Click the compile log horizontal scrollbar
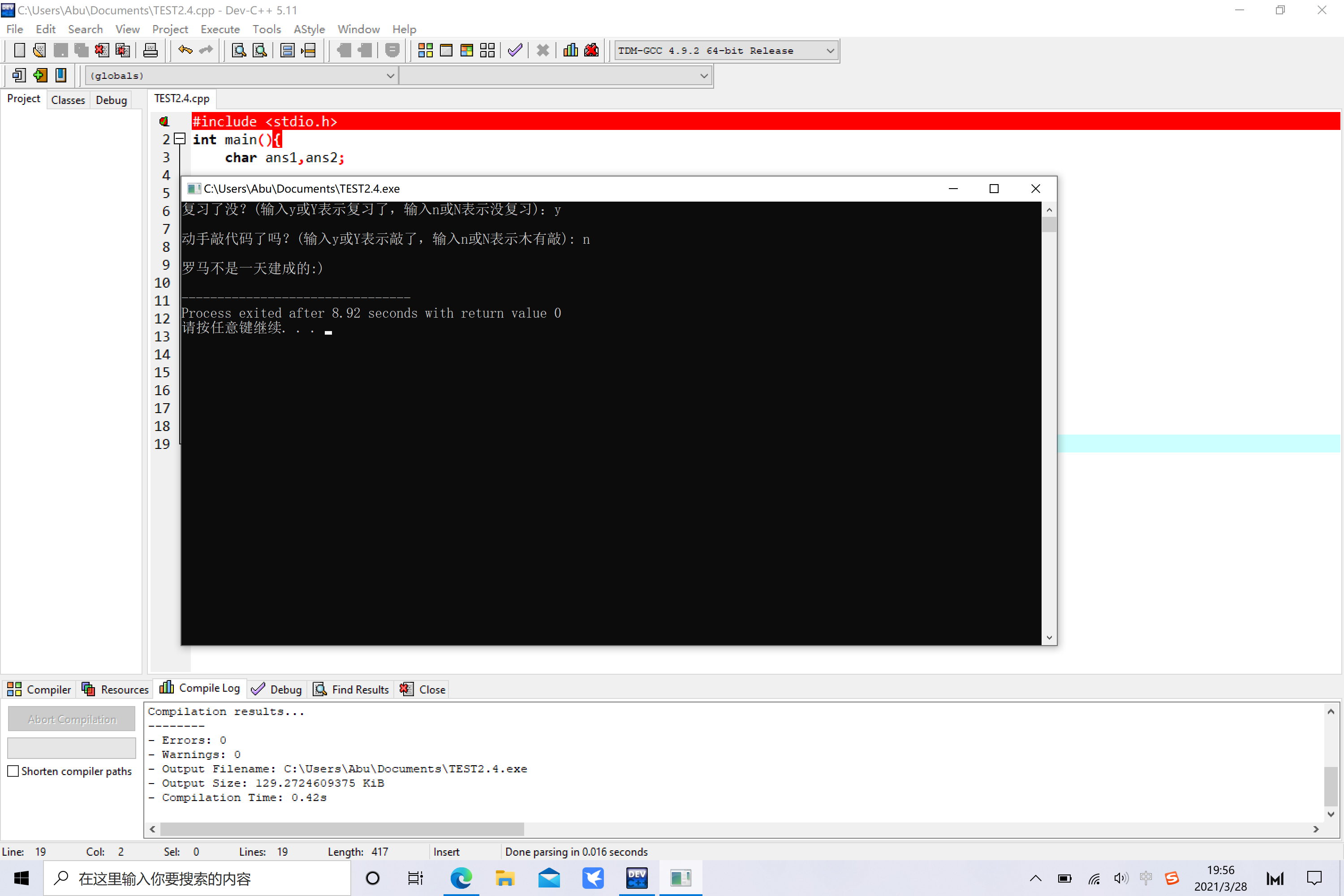This screenshot has height=896, width=1344. pos(343,828)
